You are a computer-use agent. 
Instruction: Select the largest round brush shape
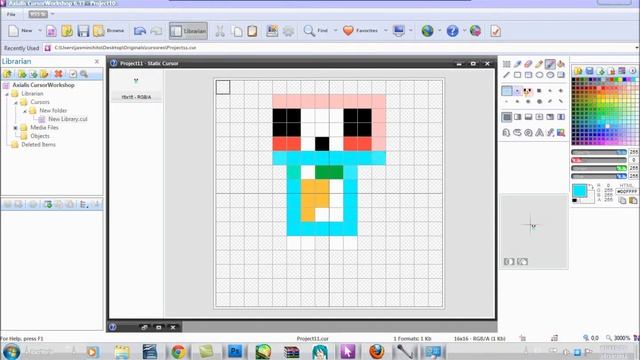(x=539, y=101)
